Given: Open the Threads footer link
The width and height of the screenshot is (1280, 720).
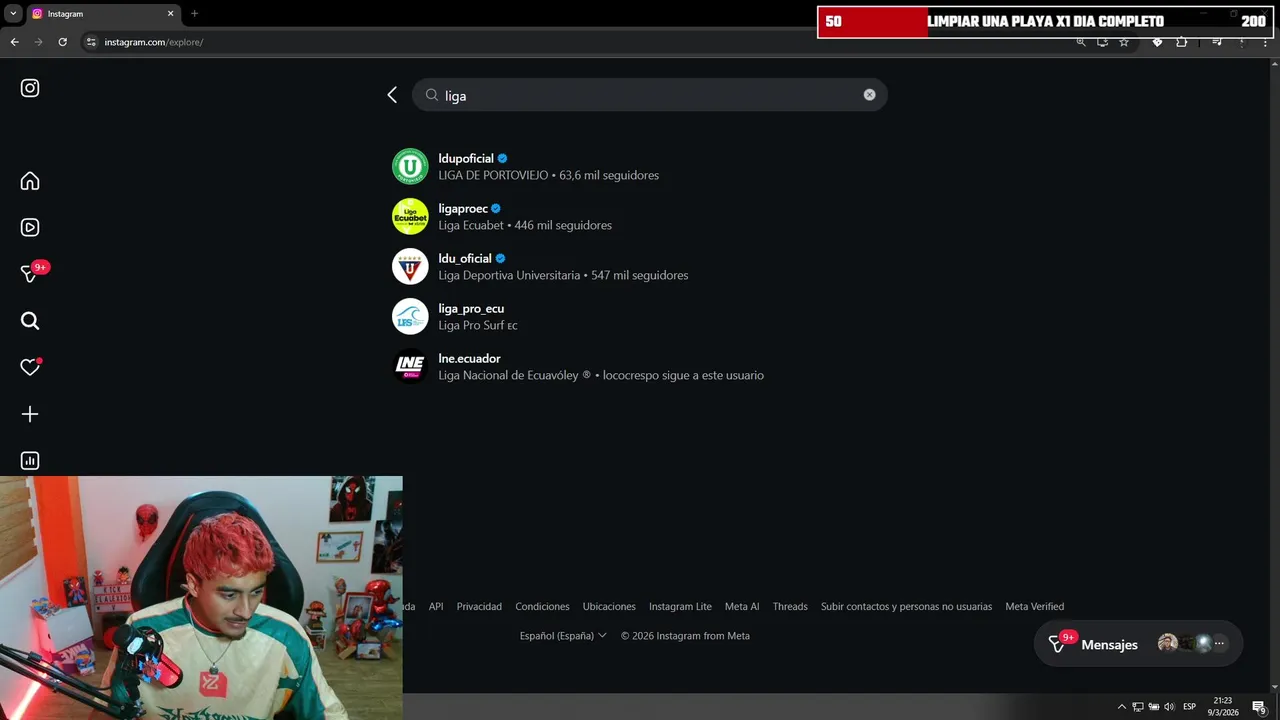Looking at the screenshot, I should (x=790, y=606).
